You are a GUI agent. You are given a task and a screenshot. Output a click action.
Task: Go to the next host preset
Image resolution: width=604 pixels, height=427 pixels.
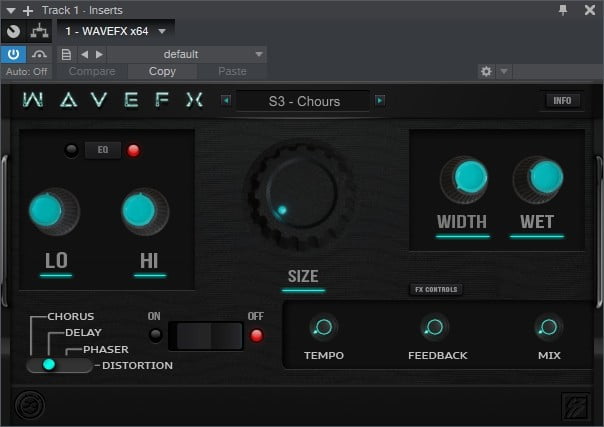click(99, 55)
